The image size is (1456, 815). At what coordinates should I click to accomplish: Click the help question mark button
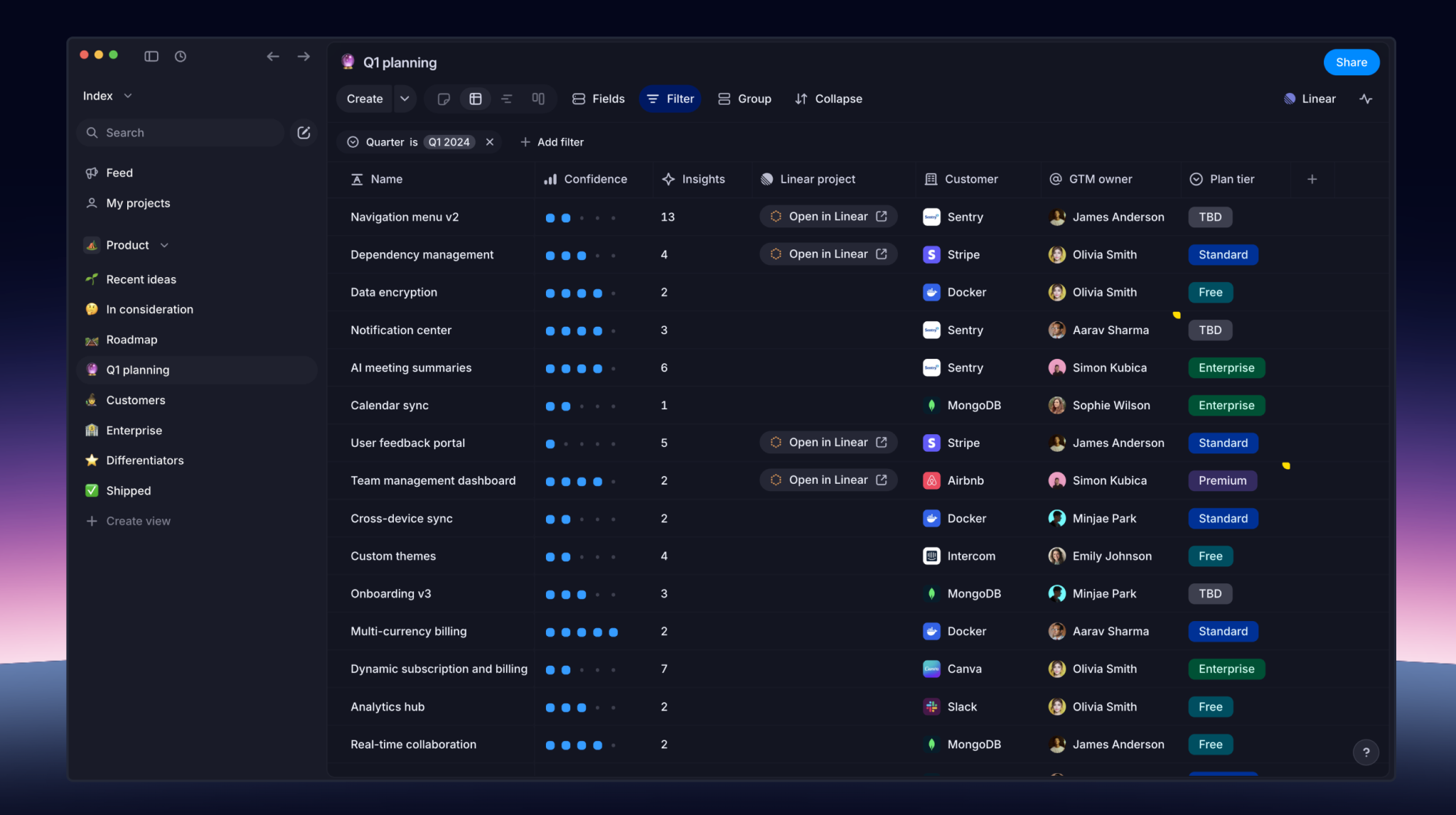1365,752
